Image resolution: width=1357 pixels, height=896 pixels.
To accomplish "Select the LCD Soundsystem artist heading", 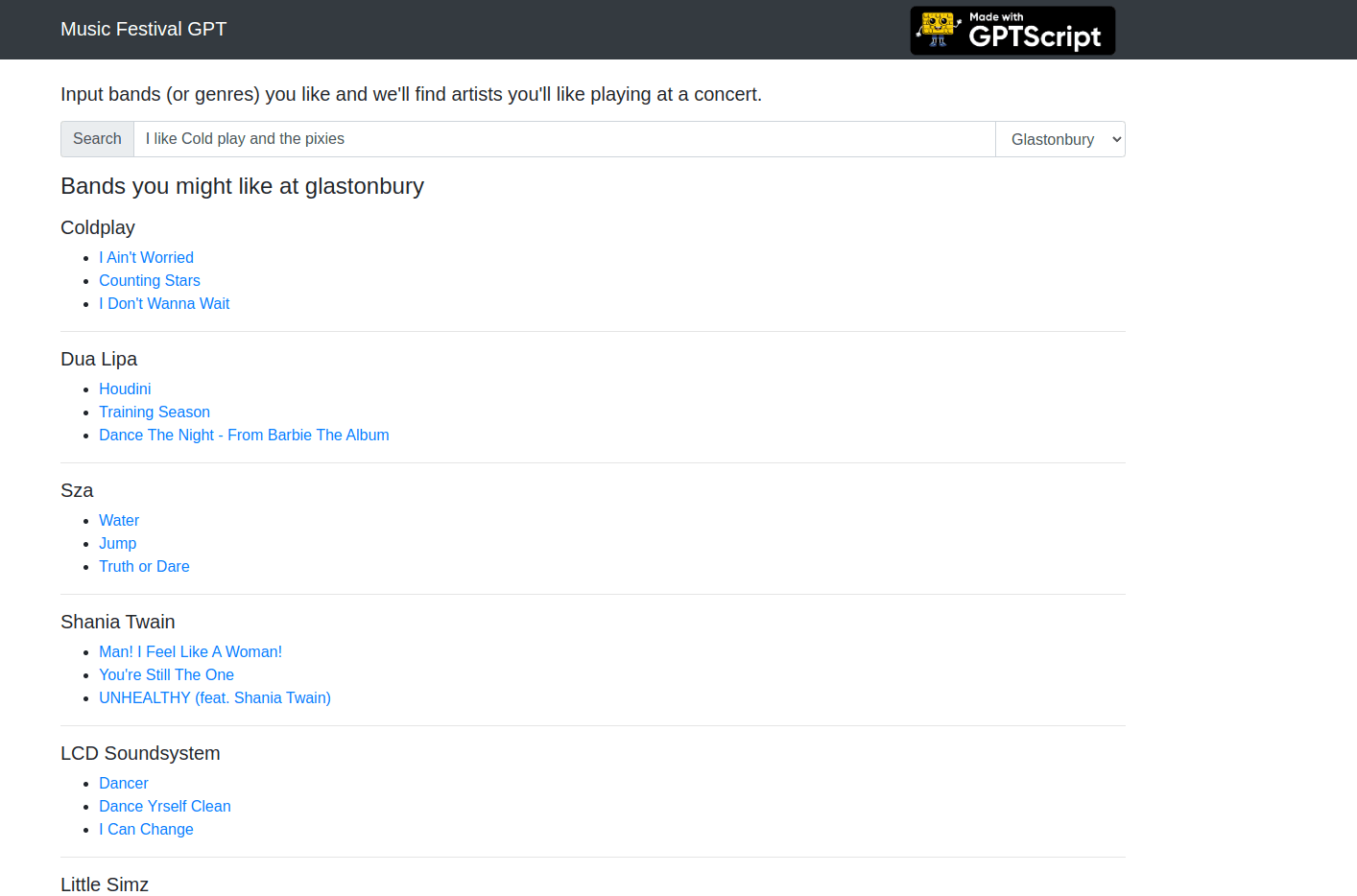I will 140,753.
